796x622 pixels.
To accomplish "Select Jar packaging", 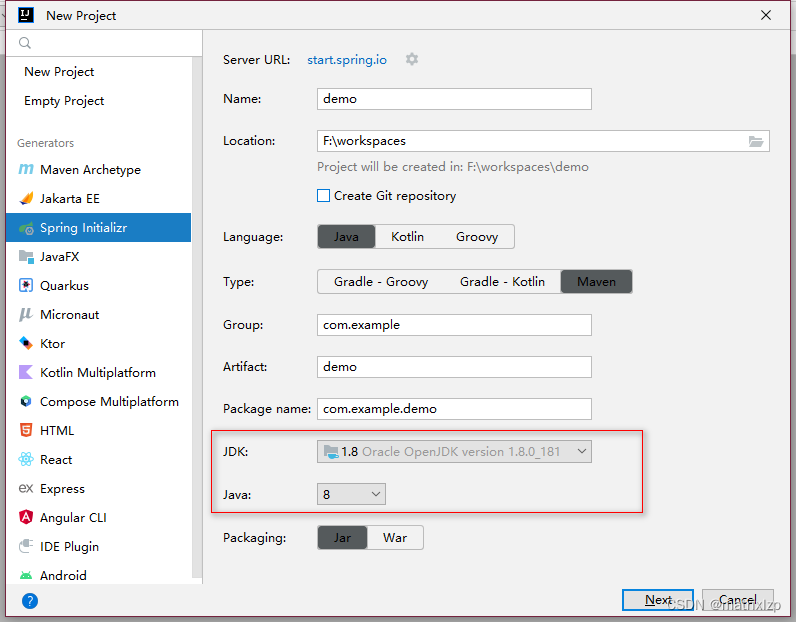I will (342, 538).
